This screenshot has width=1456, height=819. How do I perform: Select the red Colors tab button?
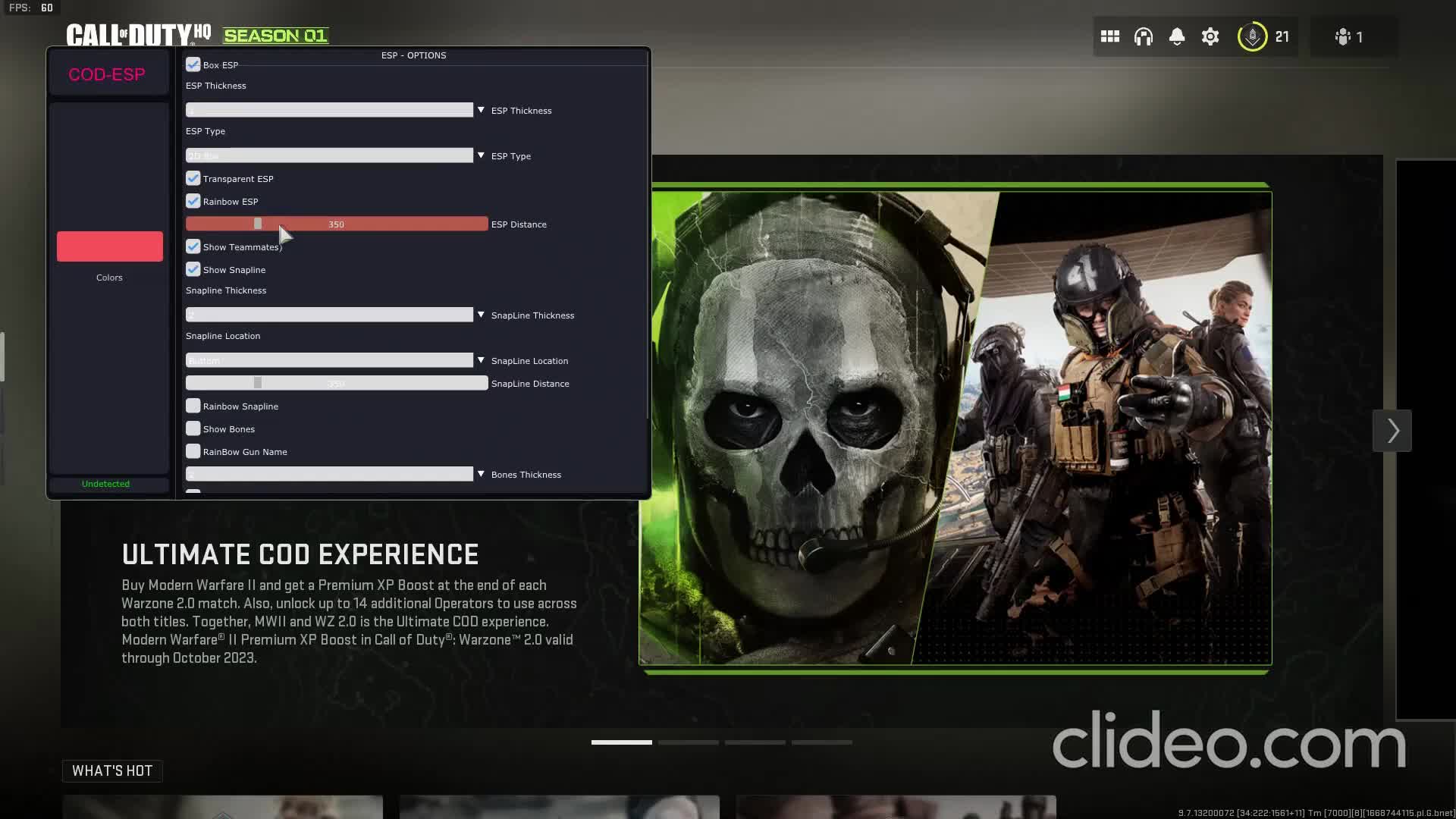click(x=110, y=246)
